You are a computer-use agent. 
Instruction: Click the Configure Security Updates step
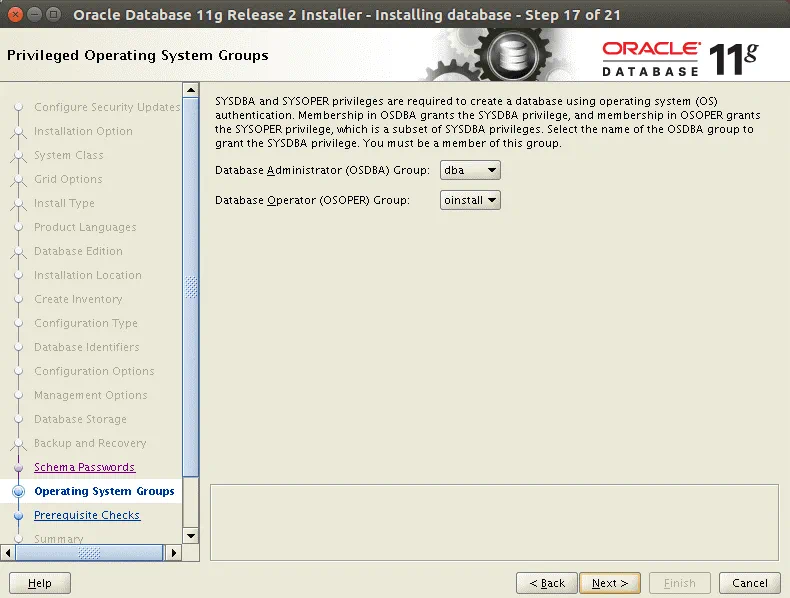tap(107, 107)
